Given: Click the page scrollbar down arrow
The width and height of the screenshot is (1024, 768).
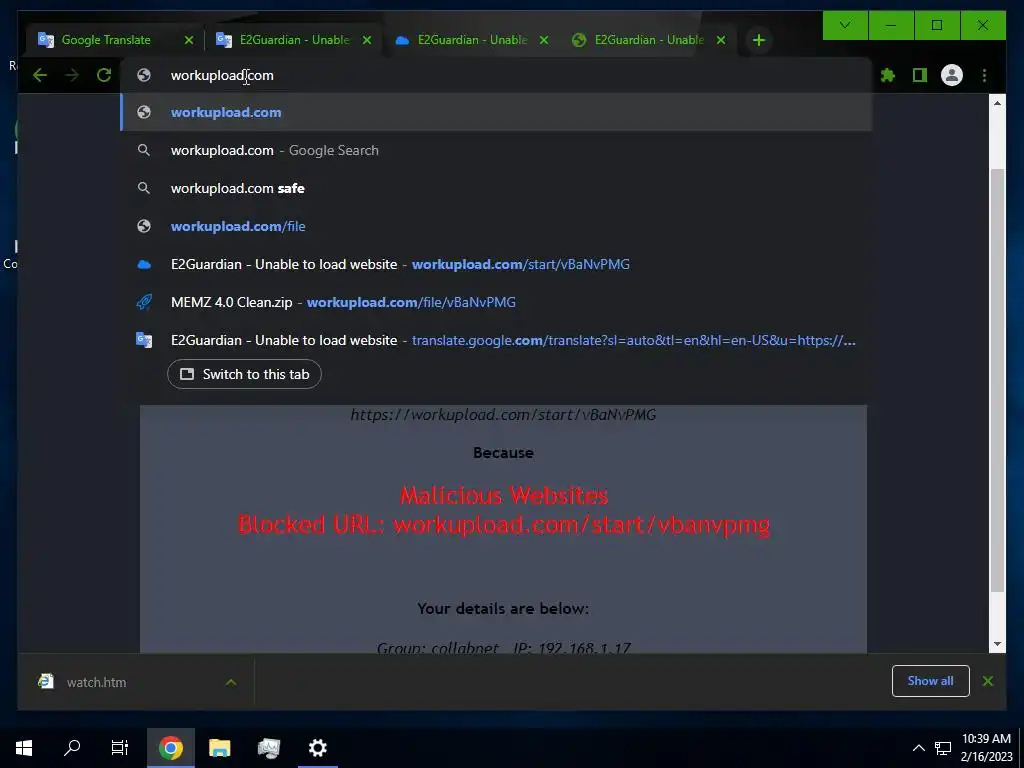Looking at the screenshot, I should pyautogui.click(x=997, y=644).
